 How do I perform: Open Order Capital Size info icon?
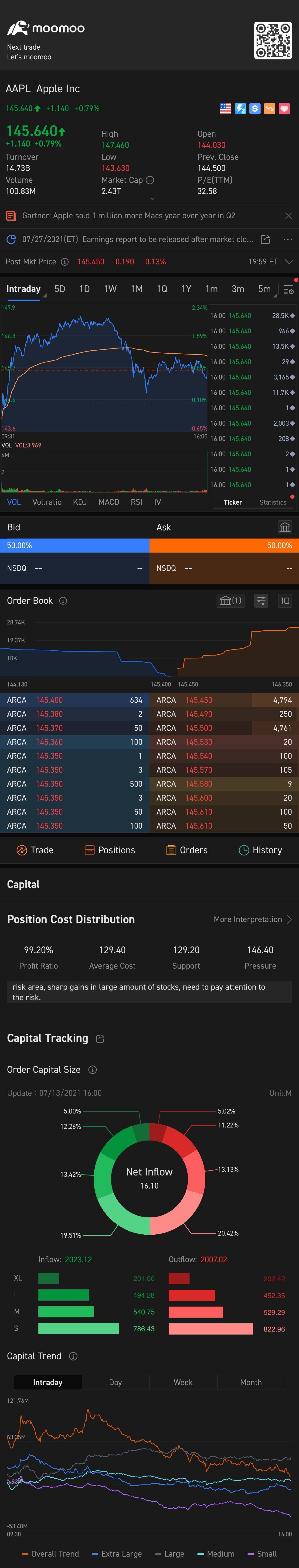(92, 1069)
